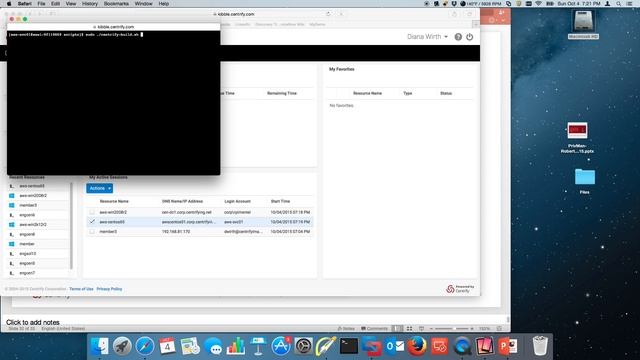Open App Store icon in dock
The height and width of the screenshot is (360, 640).
281,346
